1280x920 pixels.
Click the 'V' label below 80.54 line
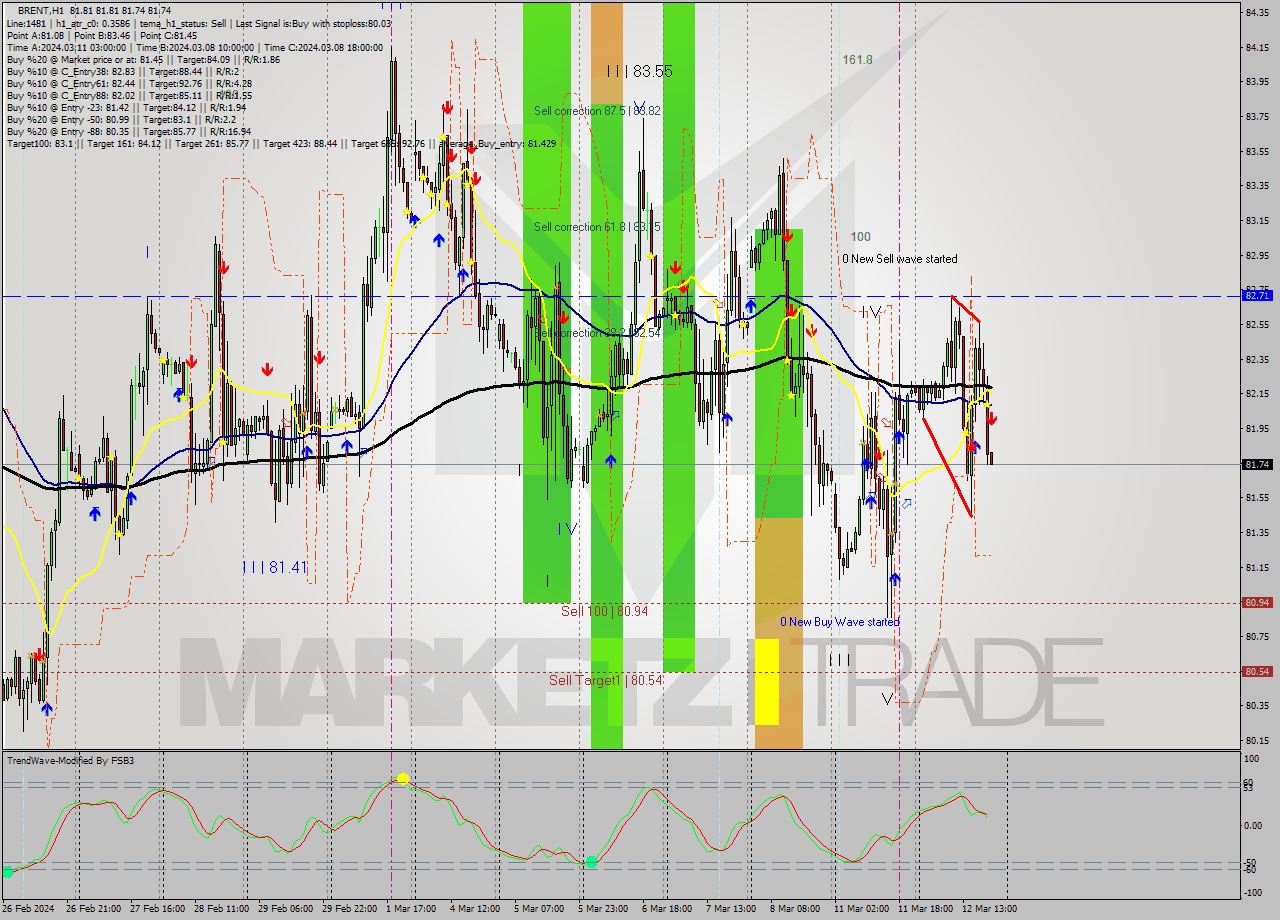tap(887, 699)
